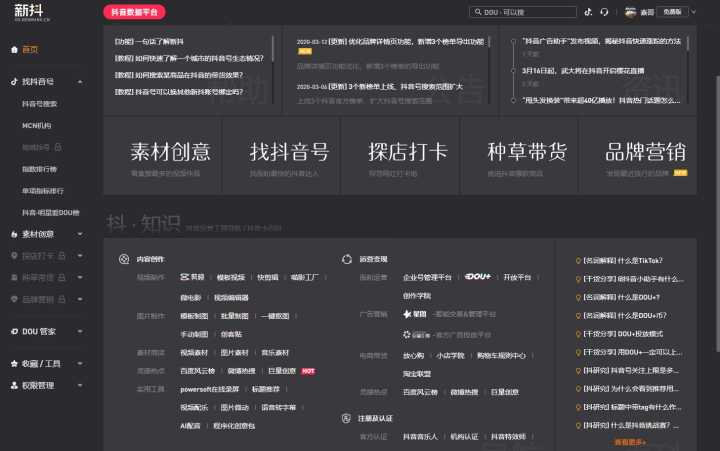Click the TikTok icon beside 找抖音号 in sidebar
720x451 pixels.
(x=14, y=82)
